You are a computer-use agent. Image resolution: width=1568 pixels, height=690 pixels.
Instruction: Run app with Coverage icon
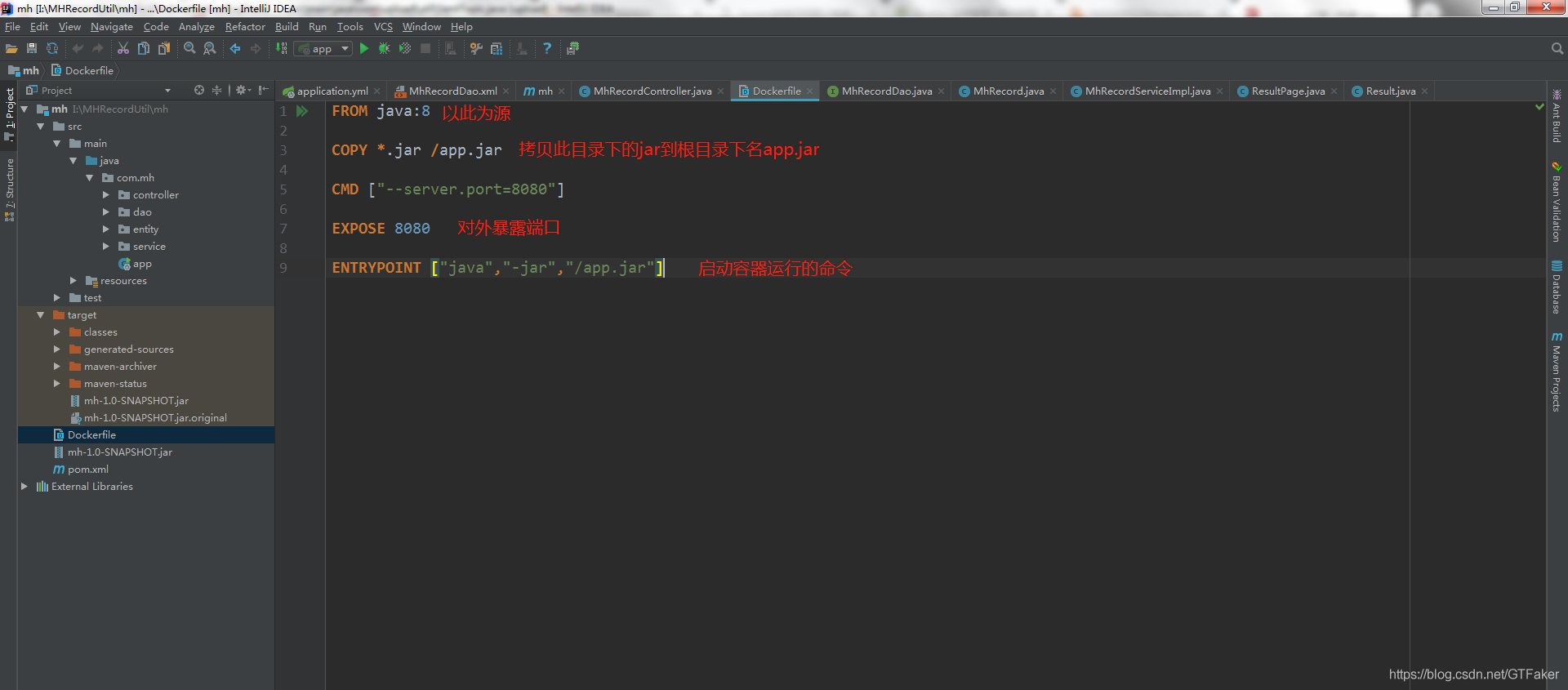(x=405, y=49)
